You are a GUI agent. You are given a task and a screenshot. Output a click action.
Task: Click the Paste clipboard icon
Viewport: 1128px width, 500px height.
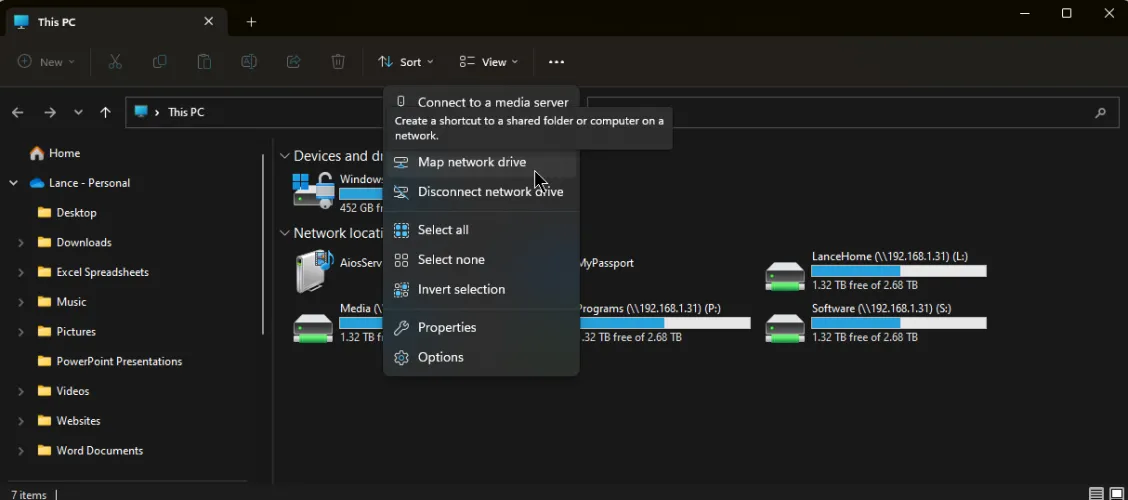point(204,62)
